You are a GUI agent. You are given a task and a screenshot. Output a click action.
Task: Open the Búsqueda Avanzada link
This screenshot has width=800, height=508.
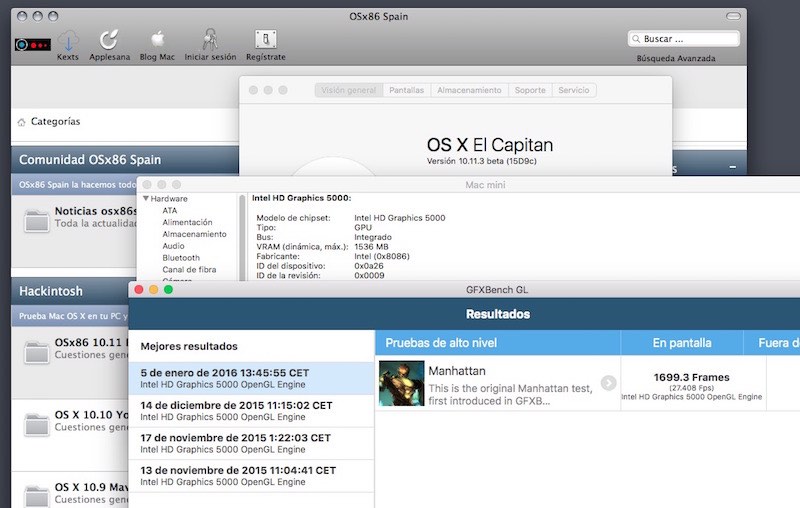tap(676, 58)
